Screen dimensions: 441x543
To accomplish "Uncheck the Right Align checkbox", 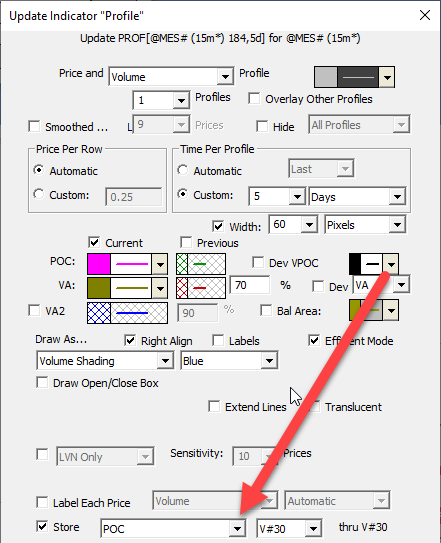I will 130,340.
